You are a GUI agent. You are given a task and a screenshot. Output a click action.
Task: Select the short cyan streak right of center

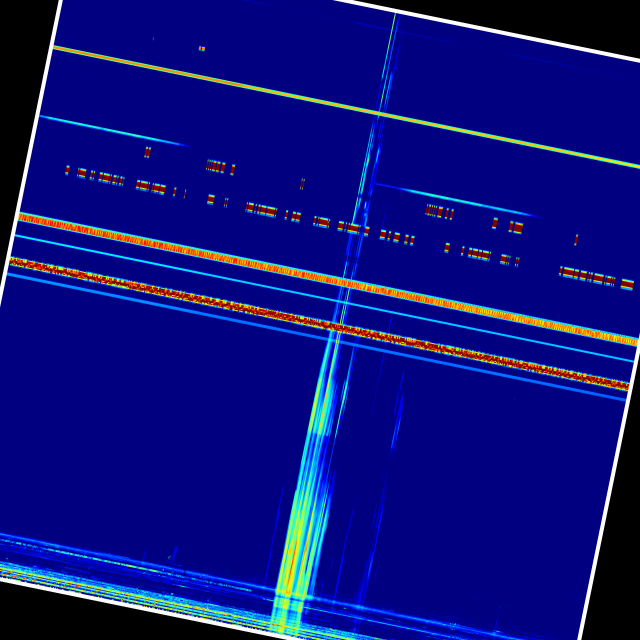[x=450, y=198]
